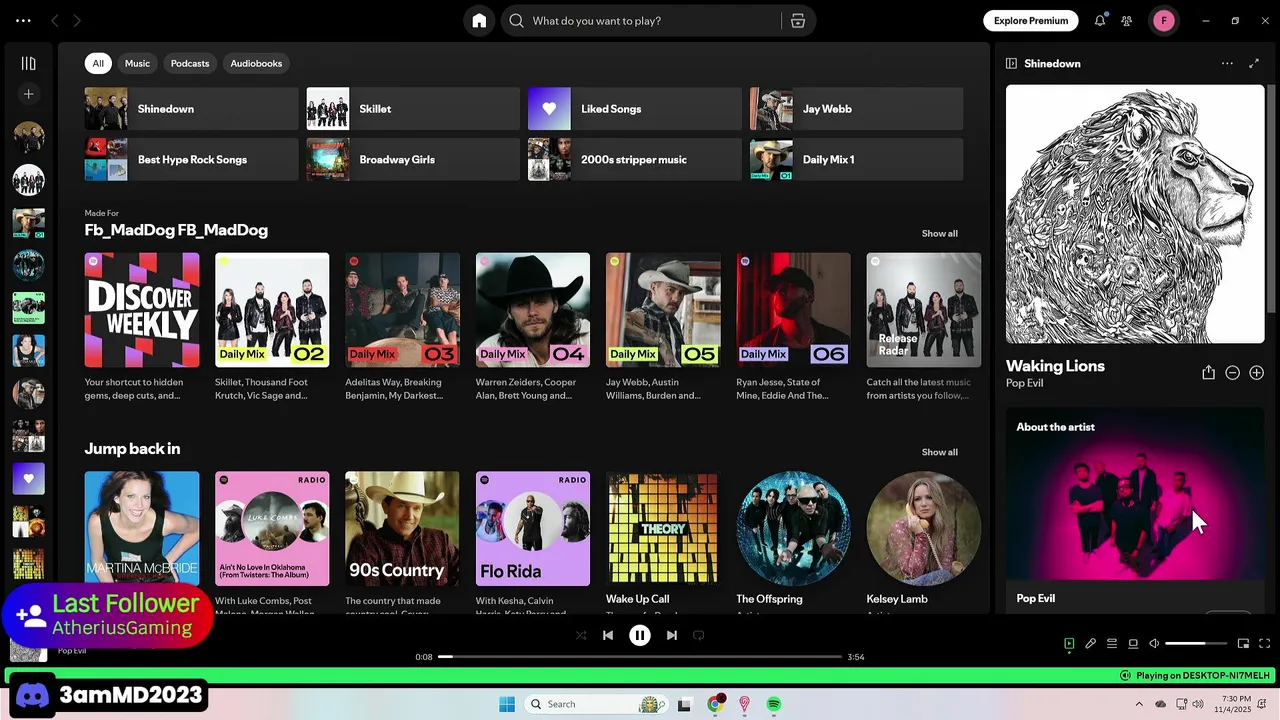Hide this track with minus icon

1232,372
